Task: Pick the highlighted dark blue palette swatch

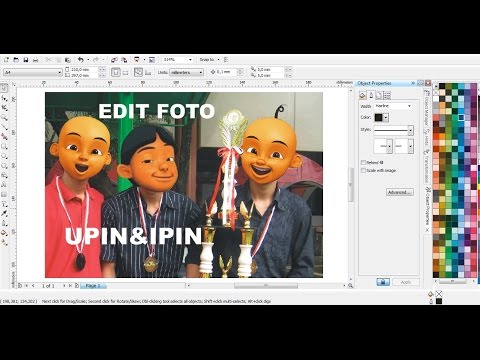Action: pyautogui.click(x=461, y=117)
